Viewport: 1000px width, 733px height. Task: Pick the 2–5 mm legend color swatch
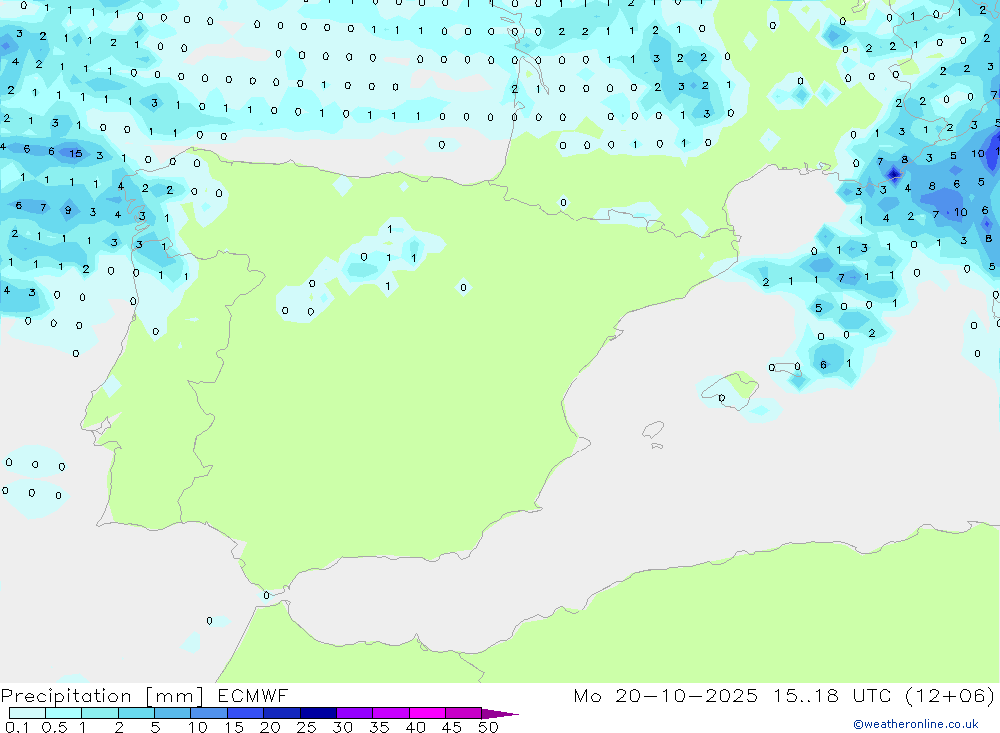[136, 713]
